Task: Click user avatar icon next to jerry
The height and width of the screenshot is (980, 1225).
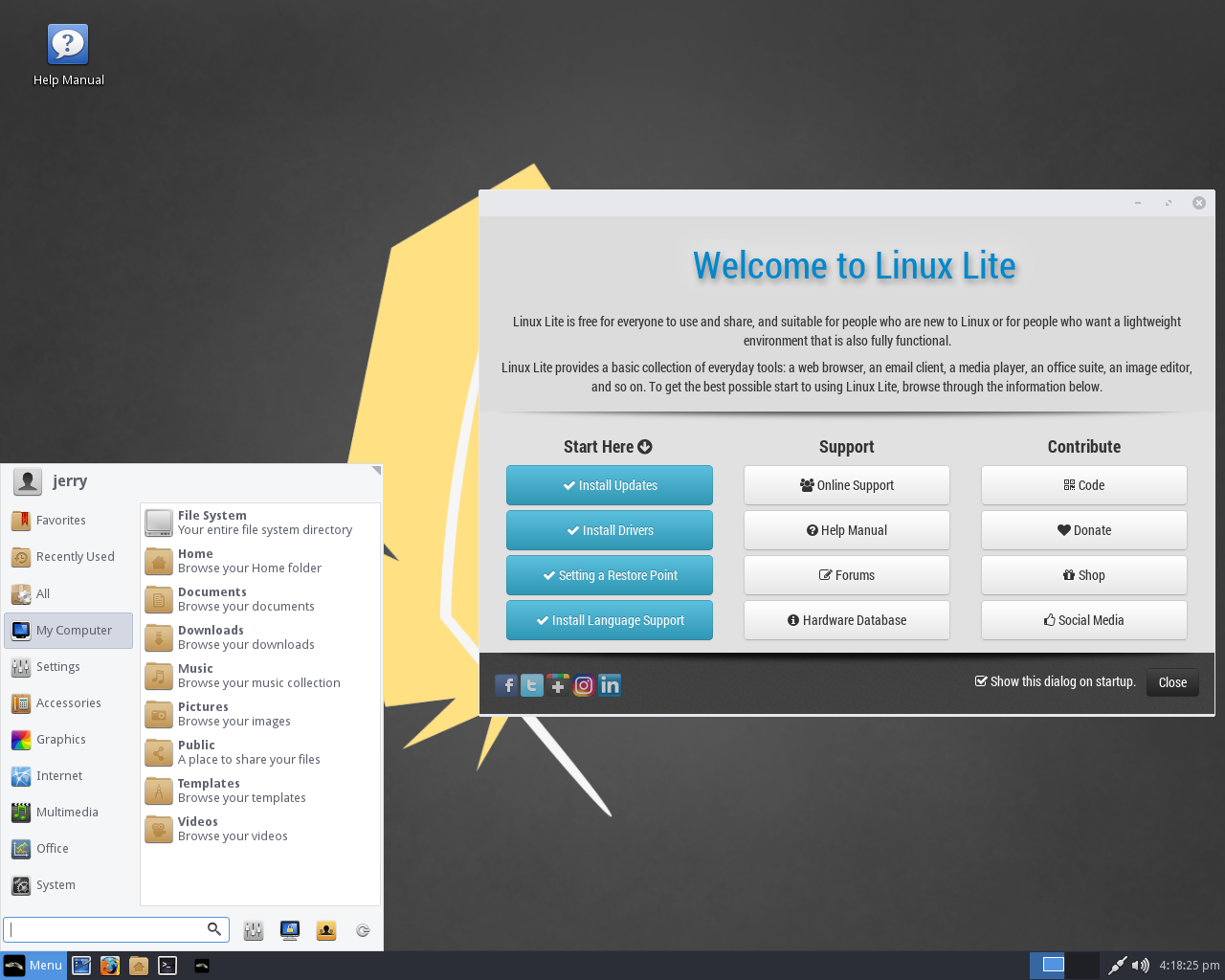Action: click(x=28, y=481)
